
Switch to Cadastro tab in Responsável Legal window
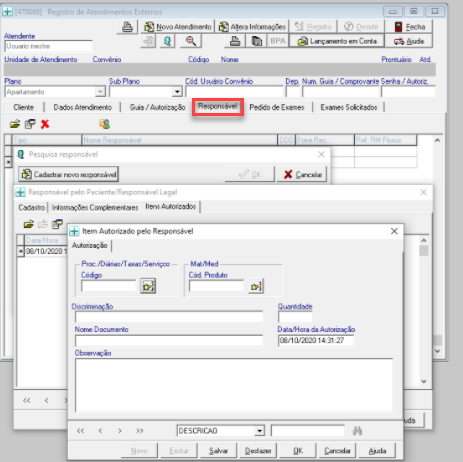32,207
